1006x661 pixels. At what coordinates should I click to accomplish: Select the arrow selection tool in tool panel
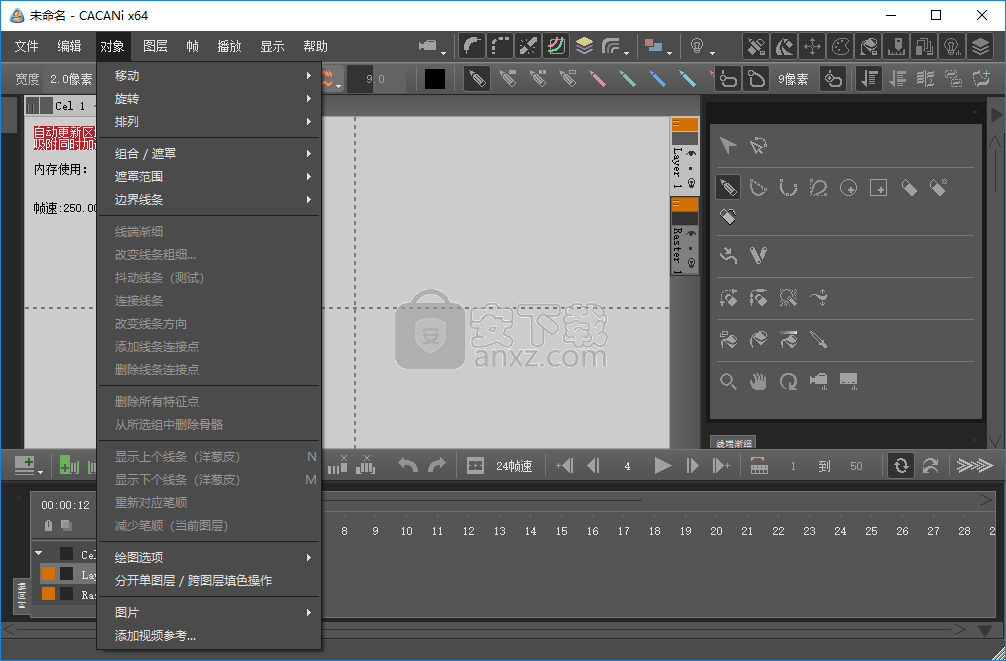728,146
